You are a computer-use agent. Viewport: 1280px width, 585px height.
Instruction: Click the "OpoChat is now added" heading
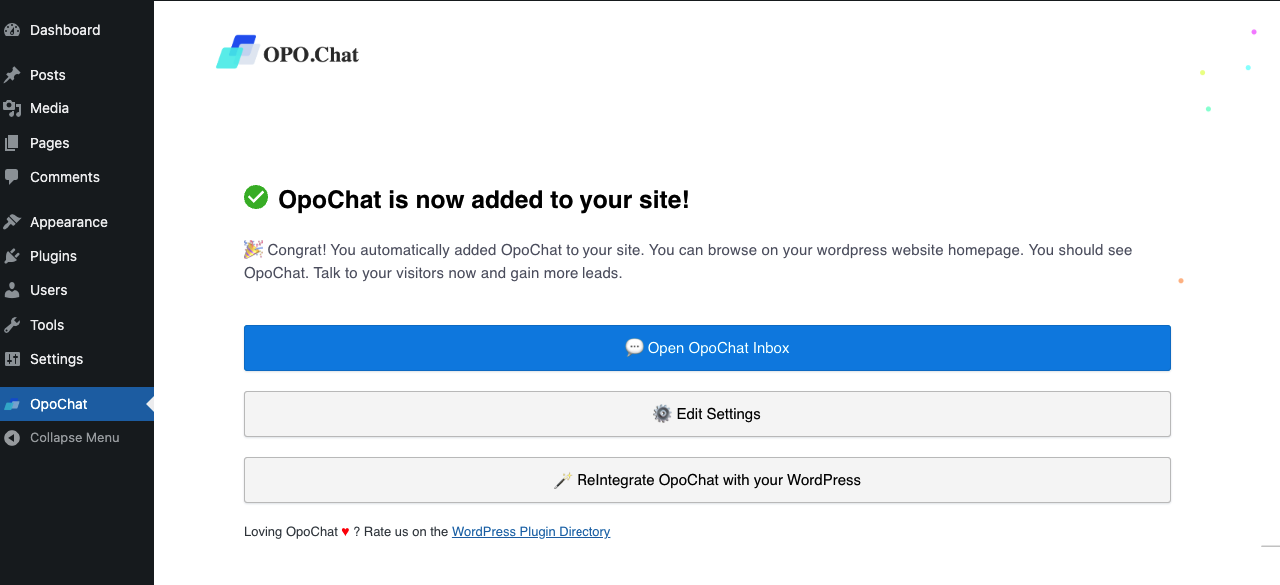pos(484,199)
